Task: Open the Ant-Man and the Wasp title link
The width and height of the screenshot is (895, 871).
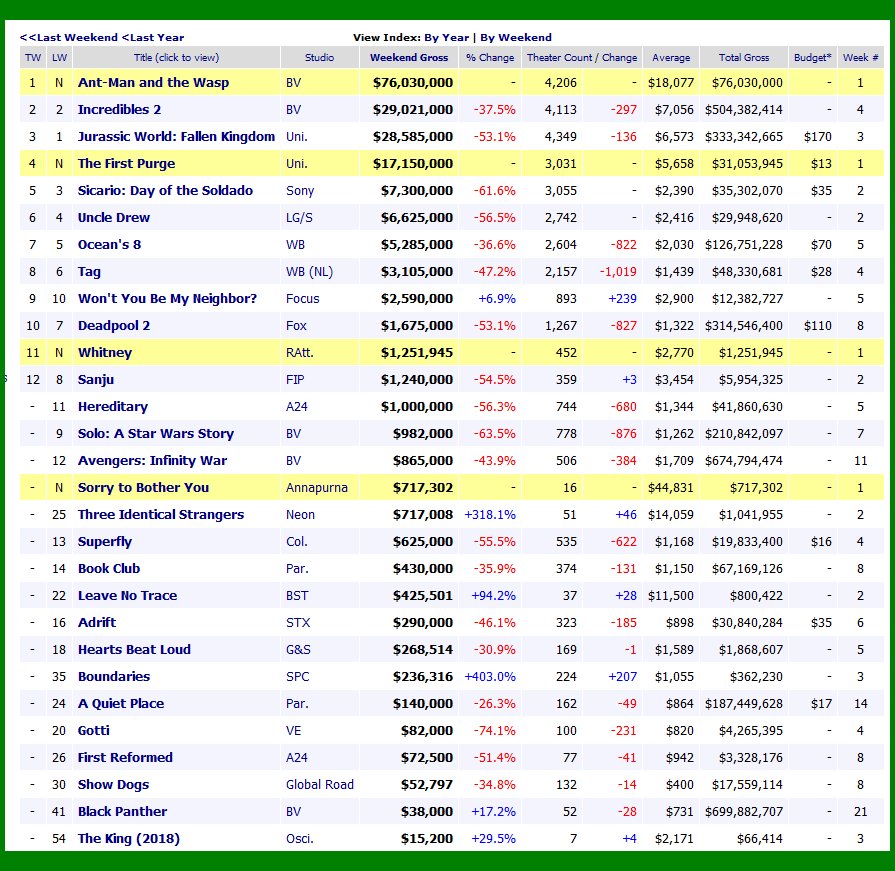Action: click(153, 83)
